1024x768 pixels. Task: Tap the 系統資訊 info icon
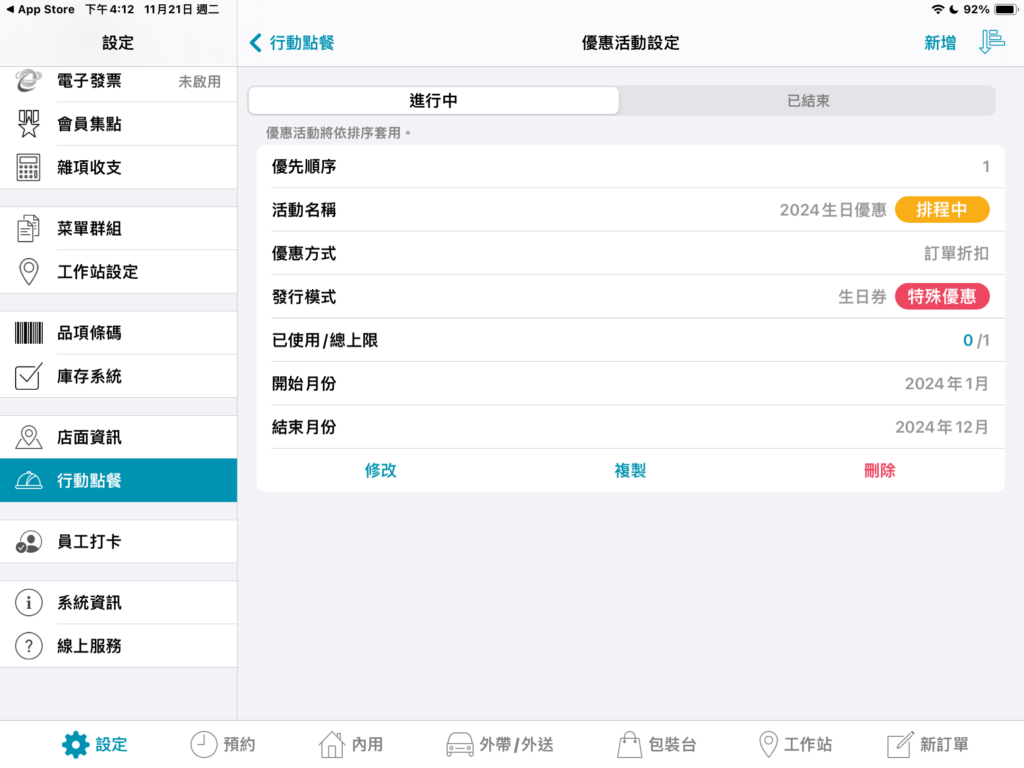click(29, 603)
